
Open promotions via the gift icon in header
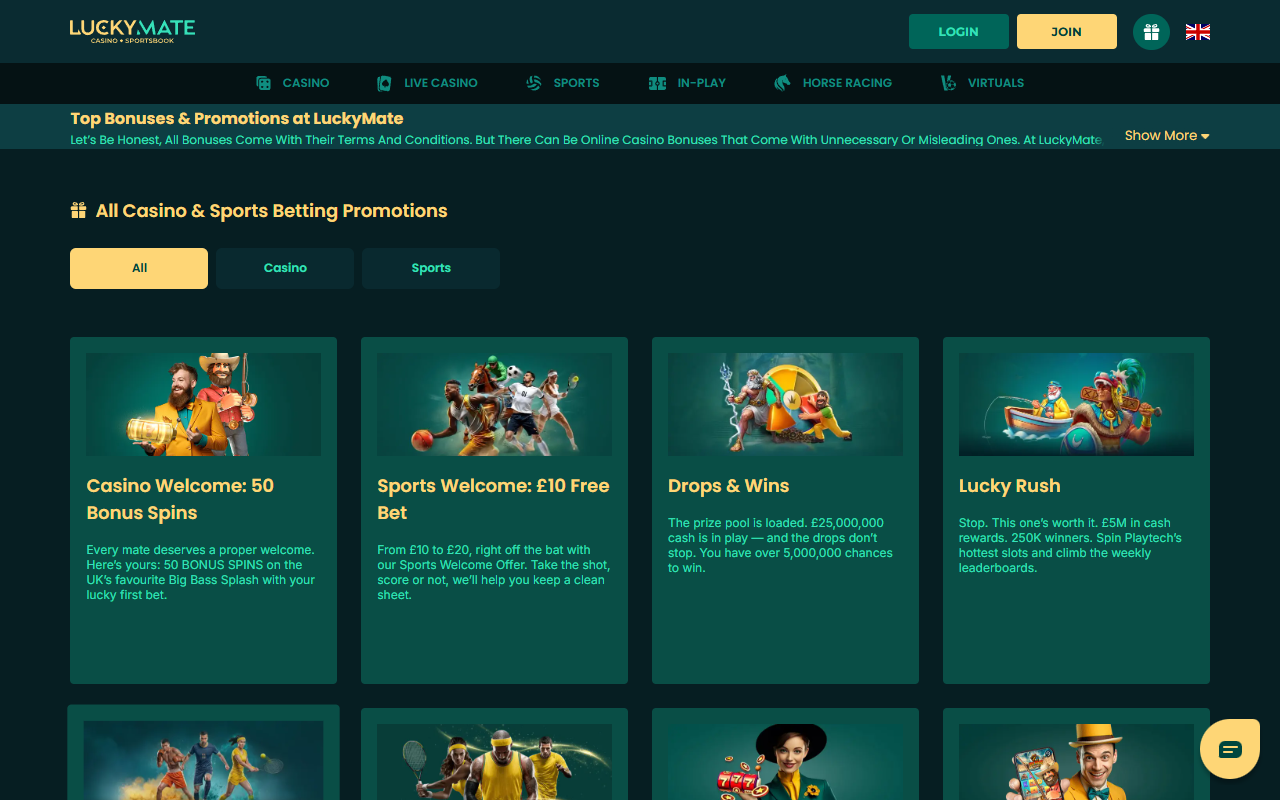[x=1151, y=31]
